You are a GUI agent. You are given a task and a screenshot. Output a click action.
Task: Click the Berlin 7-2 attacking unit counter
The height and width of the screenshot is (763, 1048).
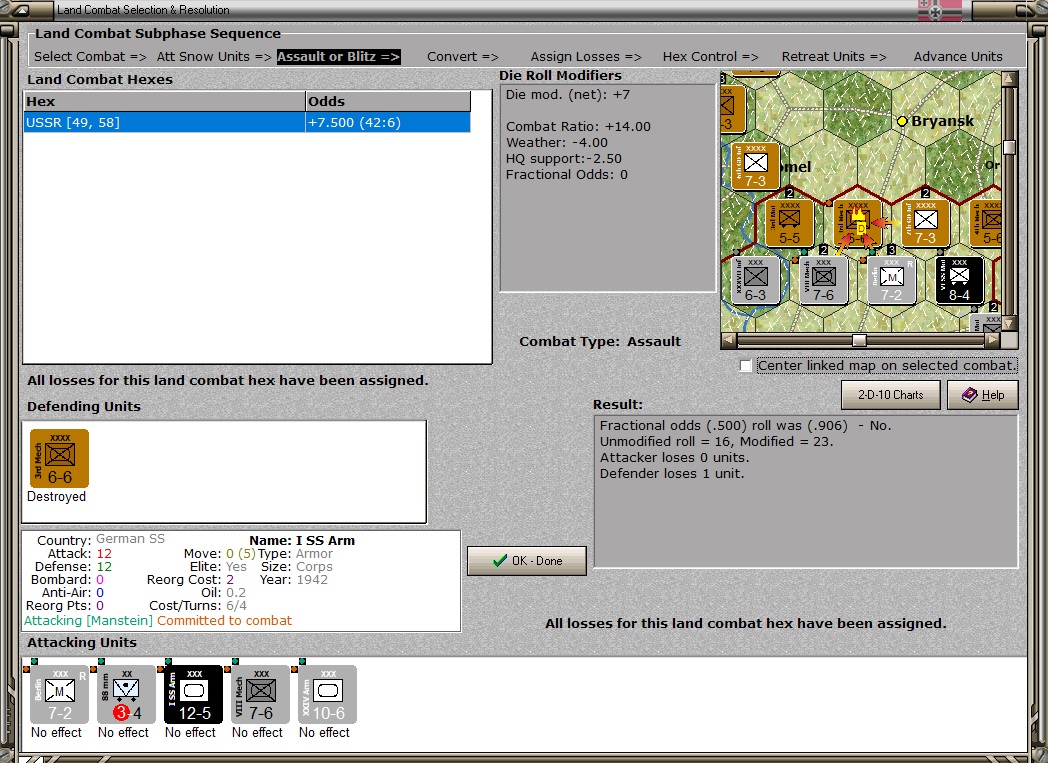59,694
